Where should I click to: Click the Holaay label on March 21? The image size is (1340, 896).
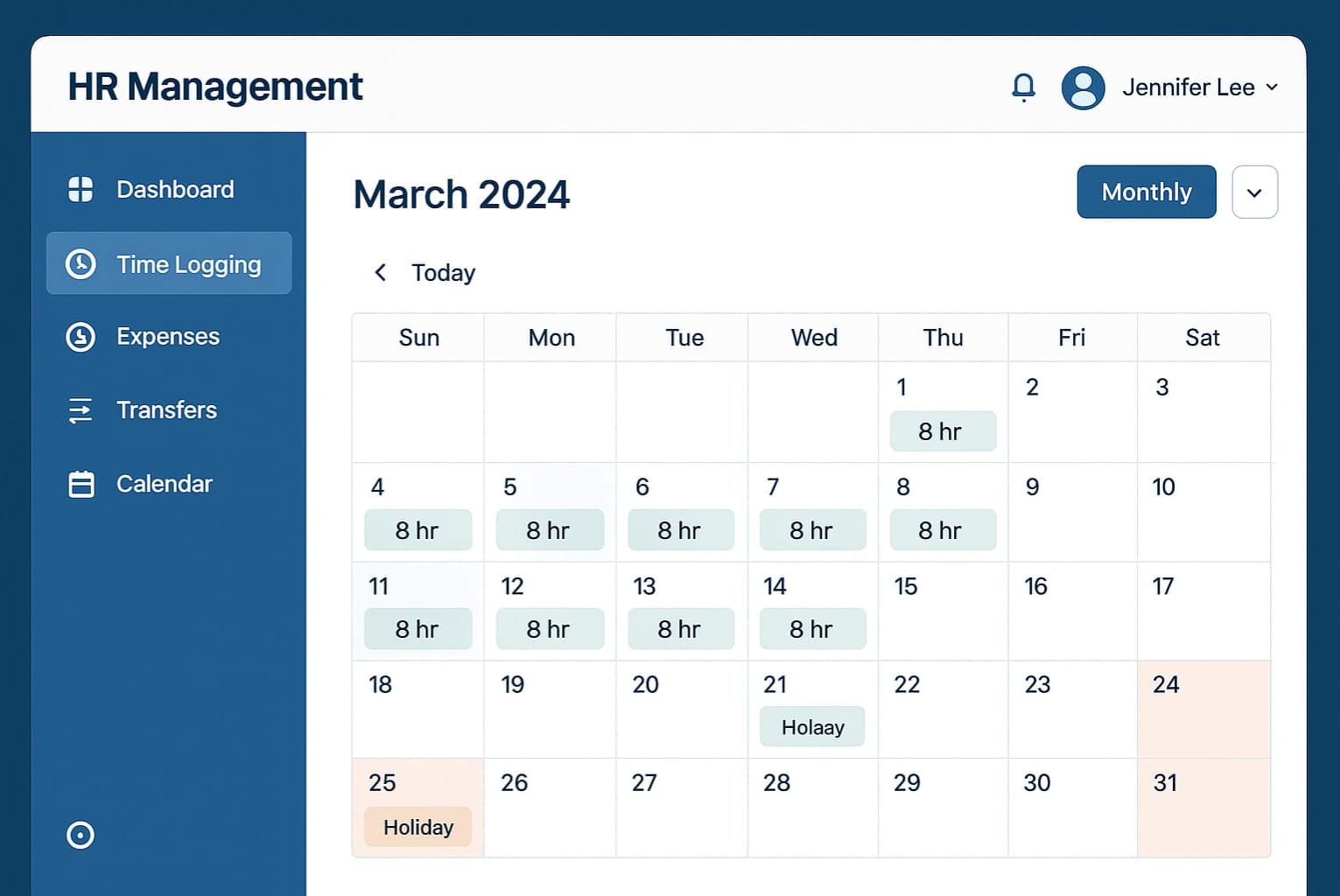[812, 727]
